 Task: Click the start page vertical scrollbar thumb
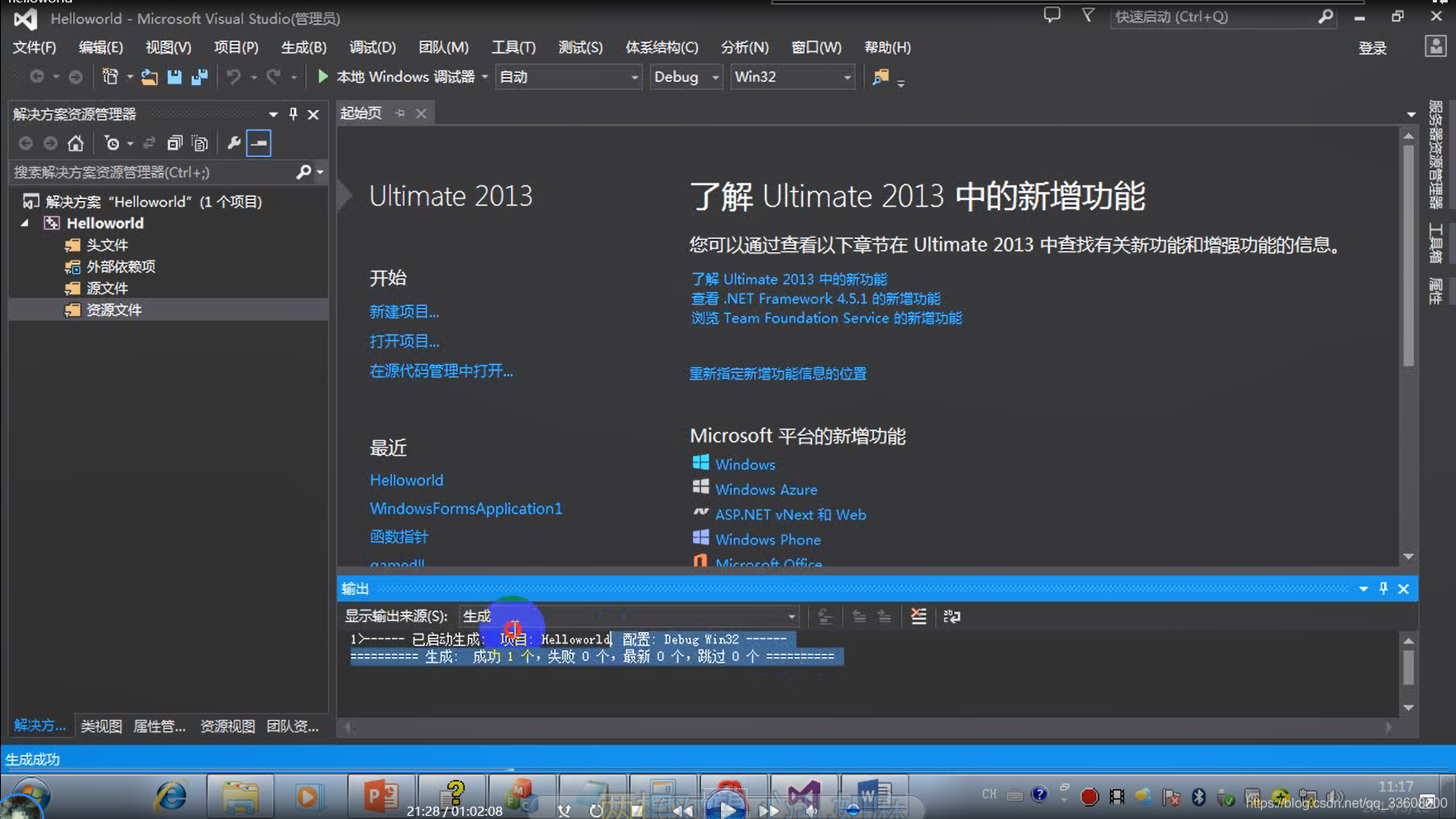coord(1409,256)
